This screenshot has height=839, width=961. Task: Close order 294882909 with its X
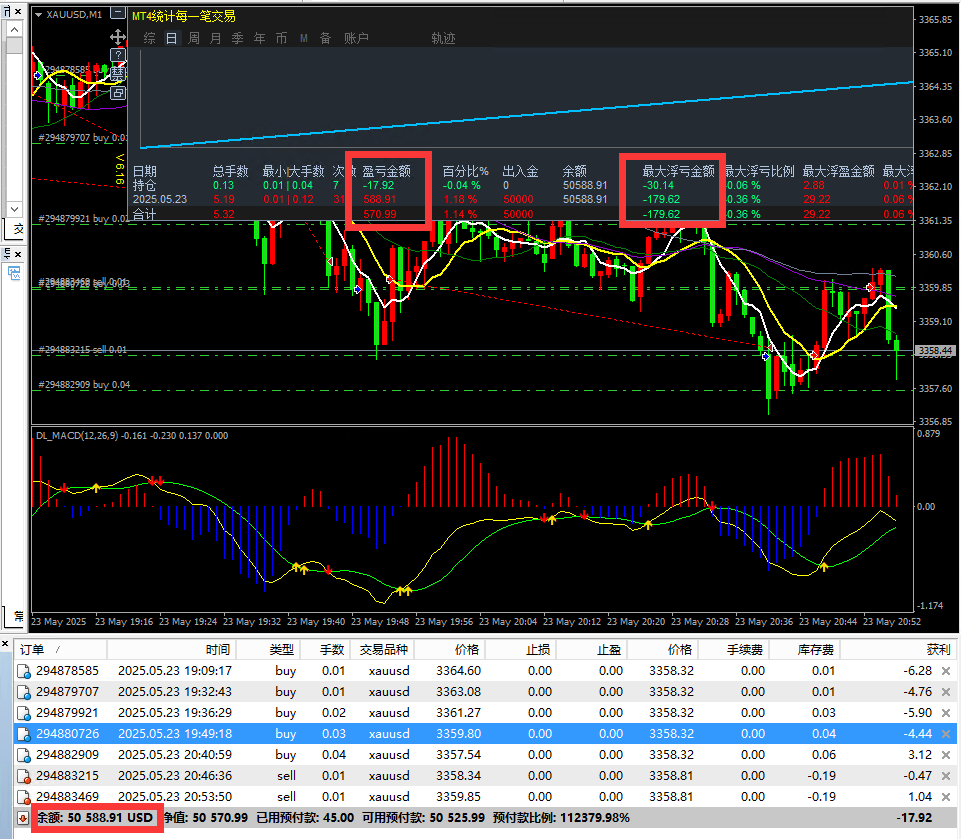tap(946, 755)
